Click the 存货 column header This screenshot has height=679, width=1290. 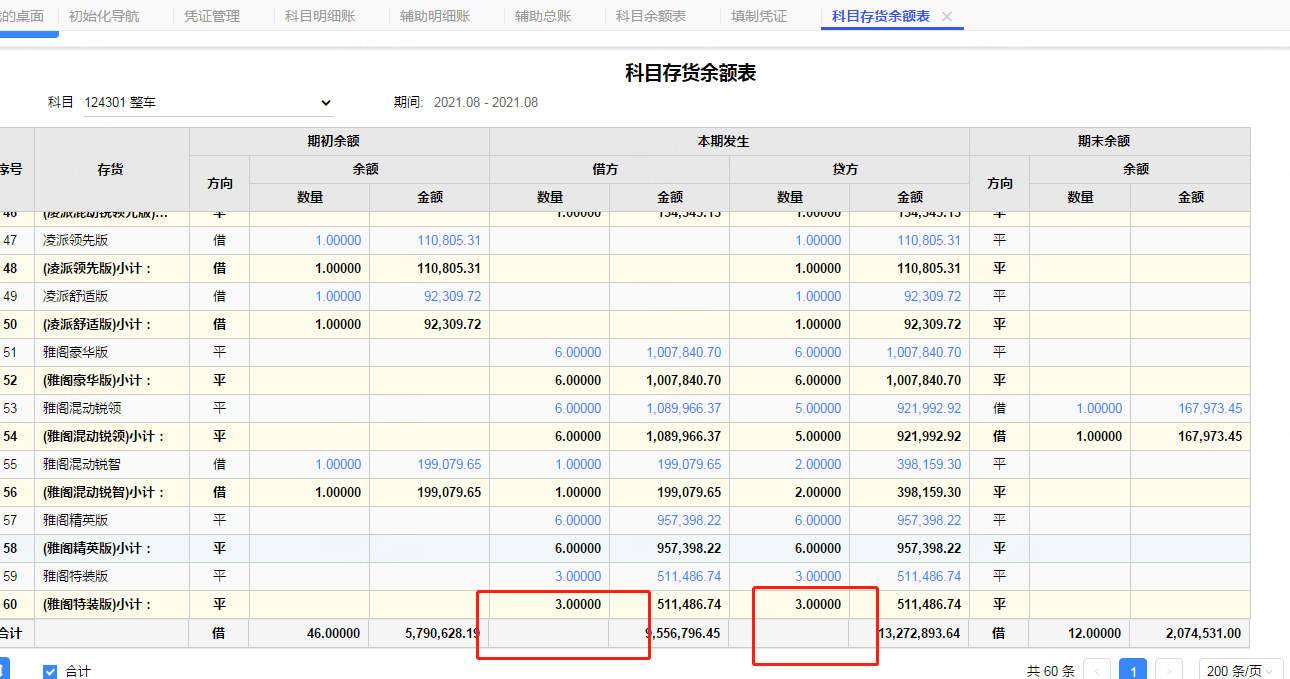coord(111,169)
